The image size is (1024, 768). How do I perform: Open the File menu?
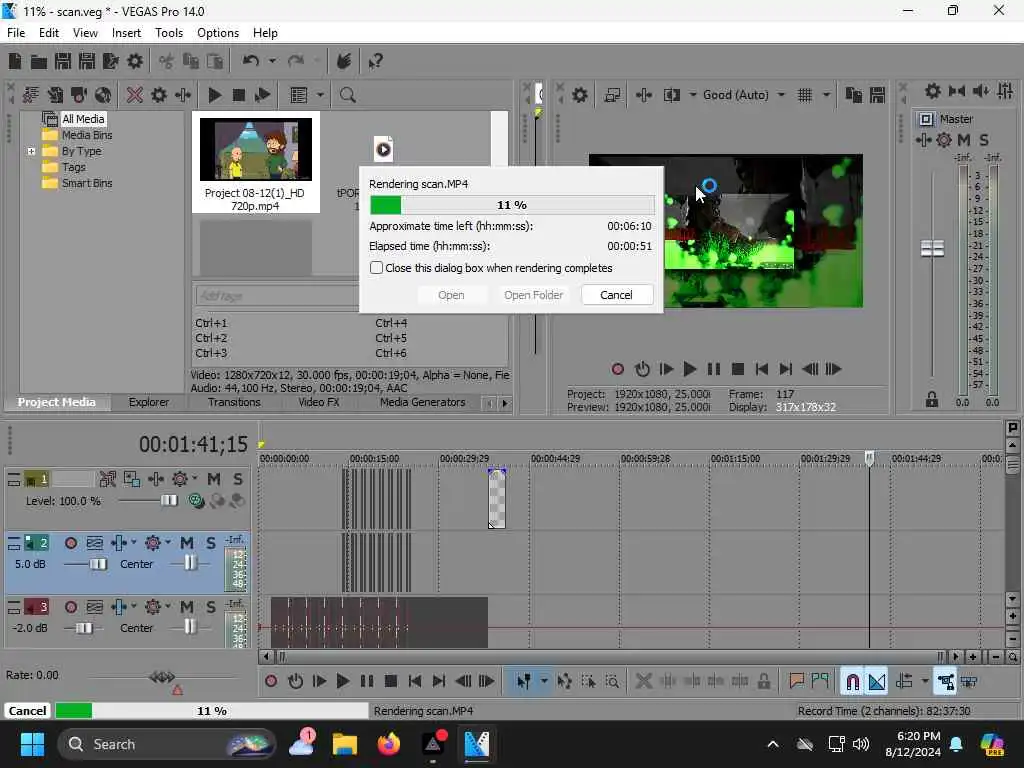tap(16, 33)
